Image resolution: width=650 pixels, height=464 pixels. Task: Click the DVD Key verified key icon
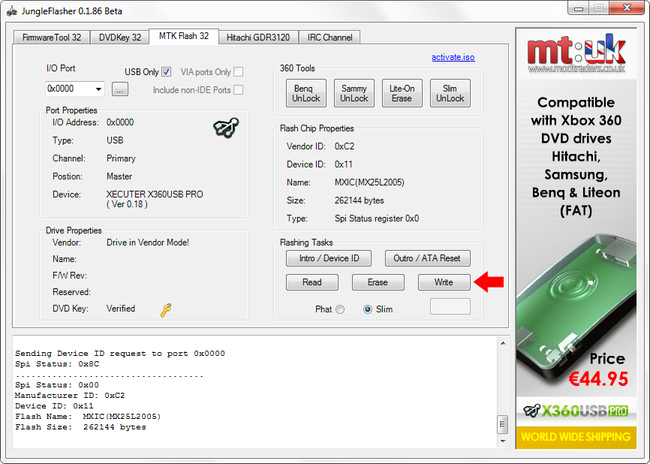click(166, 310)
